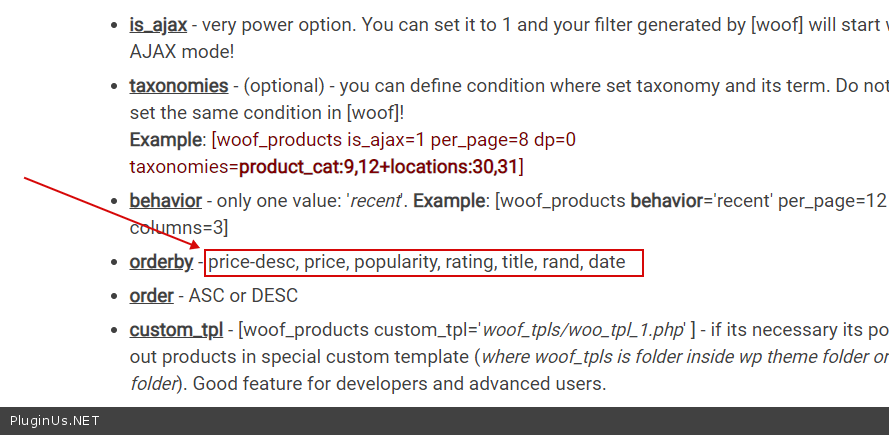Click the behavior attribute link
Screen dimensions: 889x435
[x=165, y=201]
